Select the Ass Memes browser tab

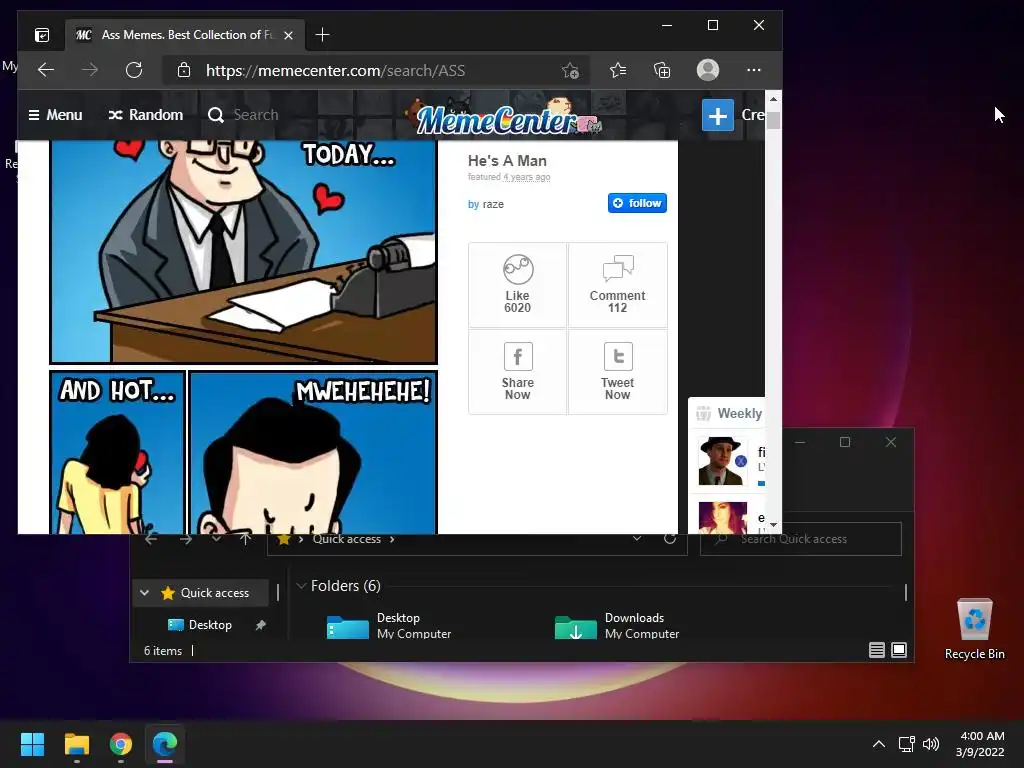click(184, 35)
